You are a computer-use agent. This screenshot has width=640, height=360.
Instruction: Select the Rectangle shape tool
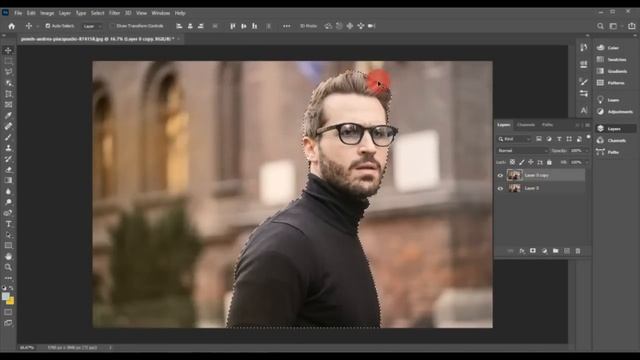(x=8, y=246)
